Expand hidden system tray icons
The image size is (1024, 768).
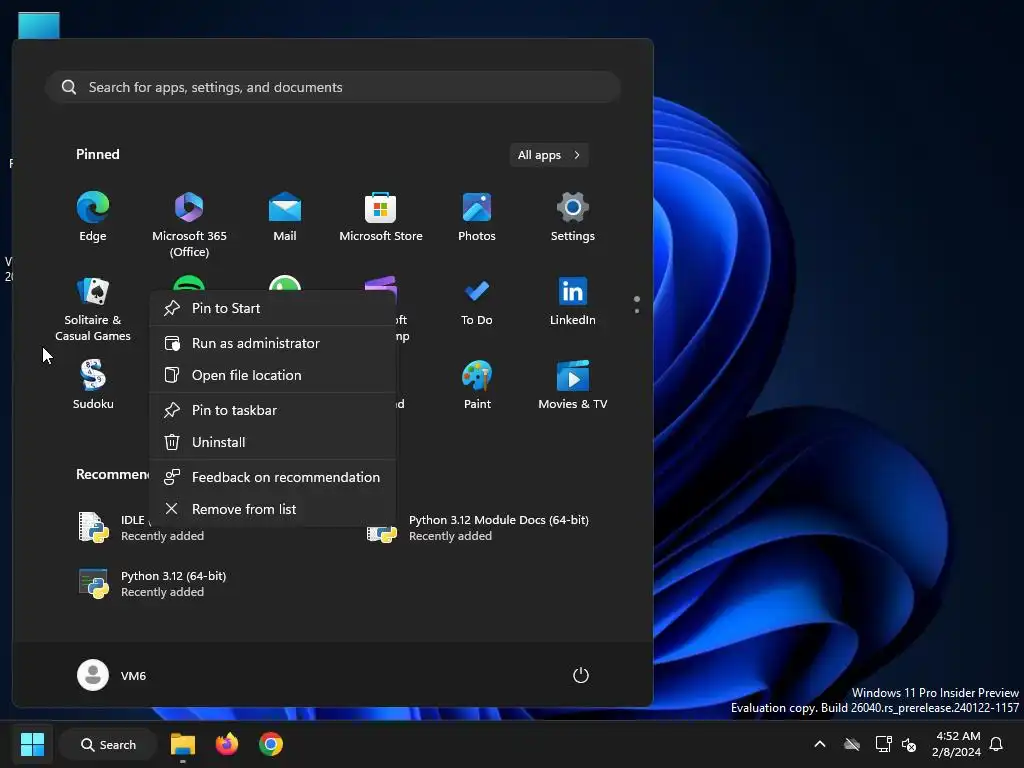pyautogui.click(x=820, y=744)
